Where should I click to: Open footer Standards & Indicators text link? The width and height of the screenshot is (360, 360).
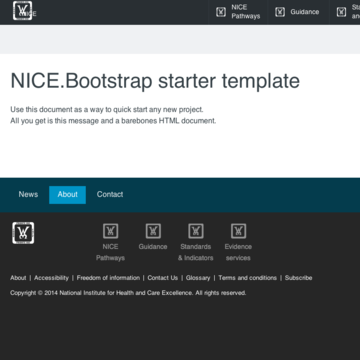(x=196, y=252)
